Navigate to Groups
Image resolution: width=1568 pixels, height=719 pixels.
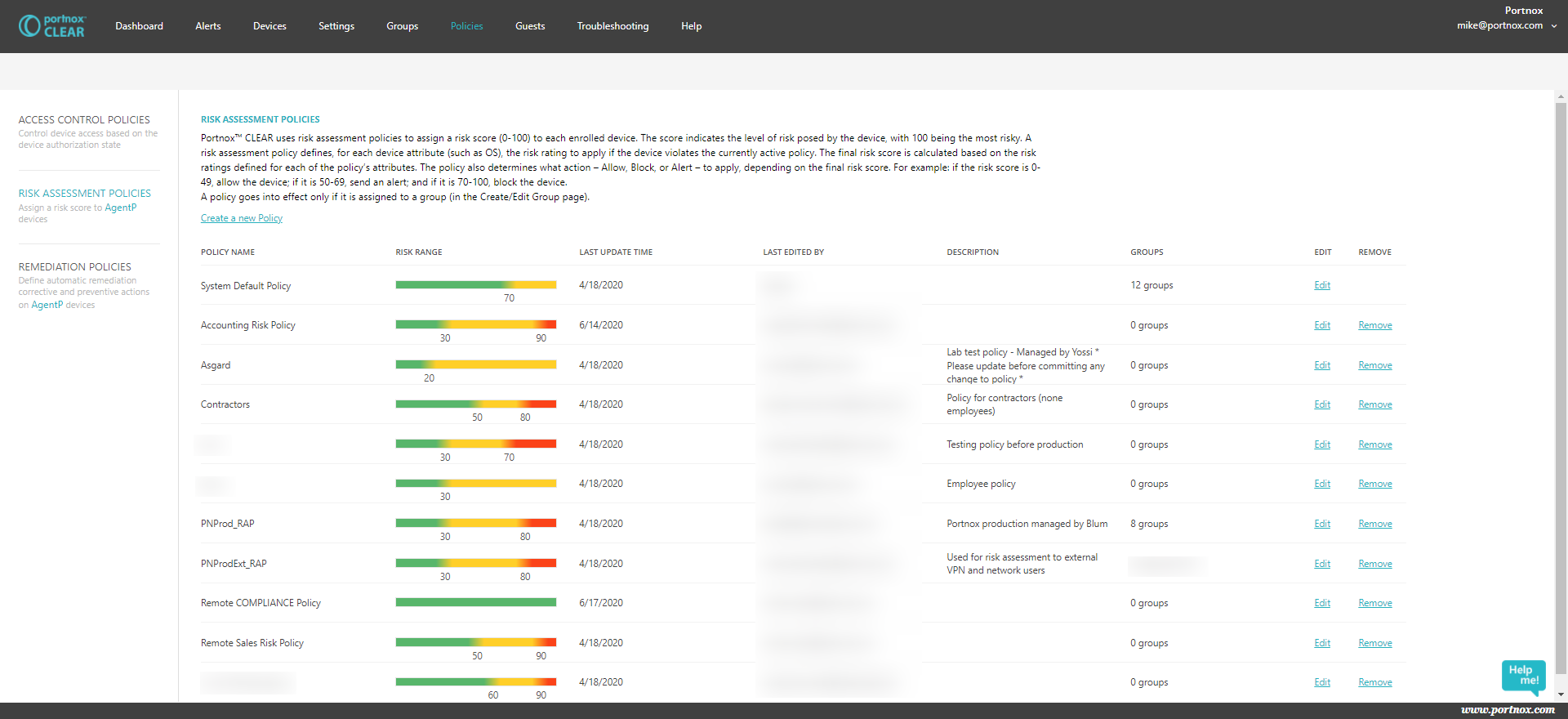[403, 26]
